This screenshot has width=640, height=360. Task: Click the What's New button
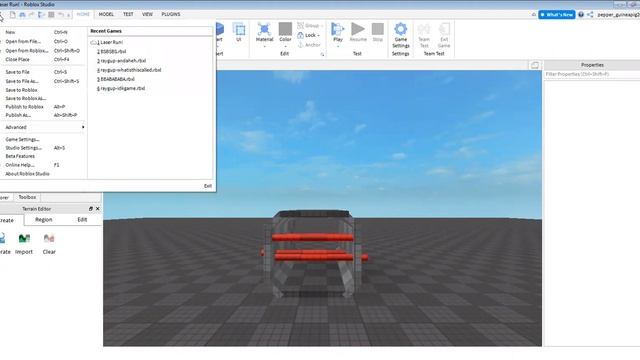click(557, 15)
